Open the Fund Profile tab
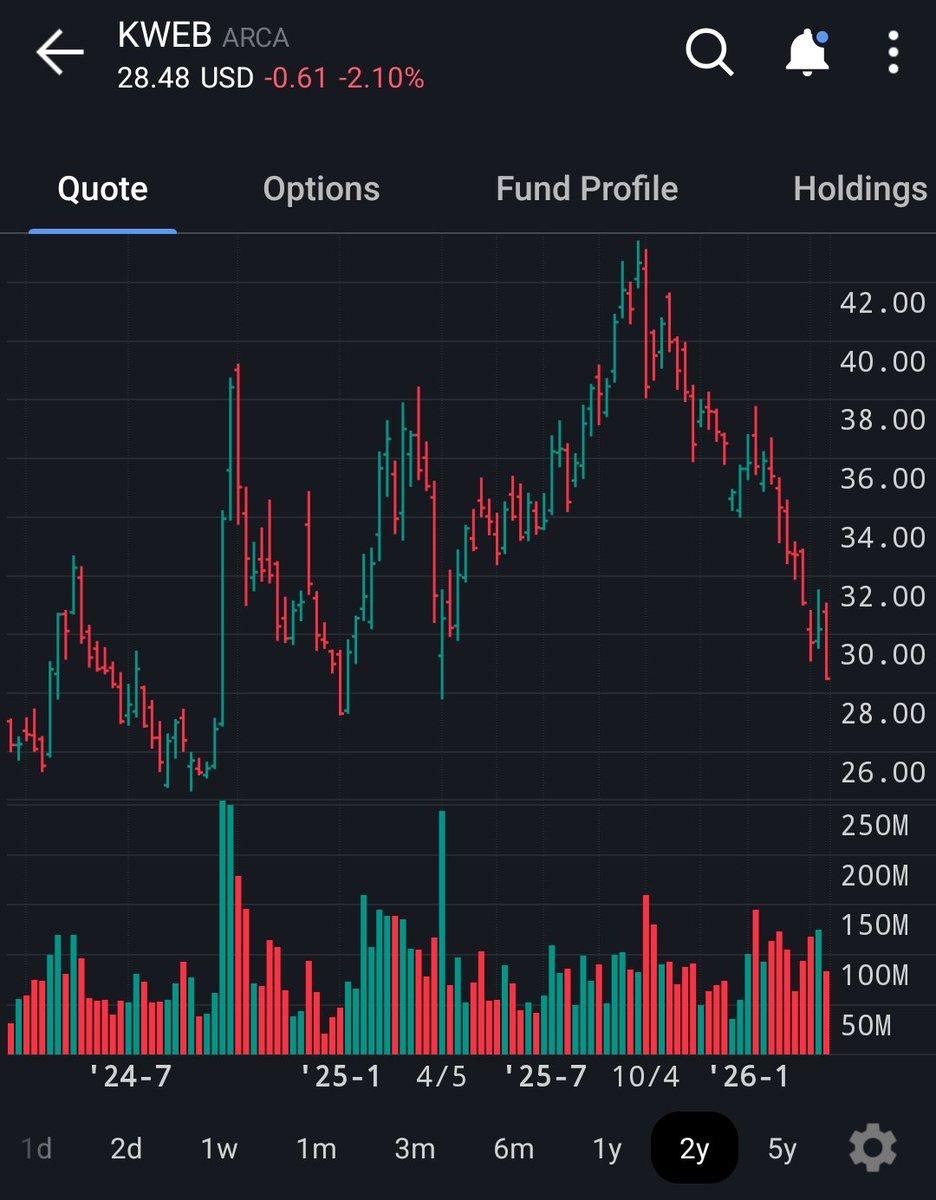 [587, 189]
